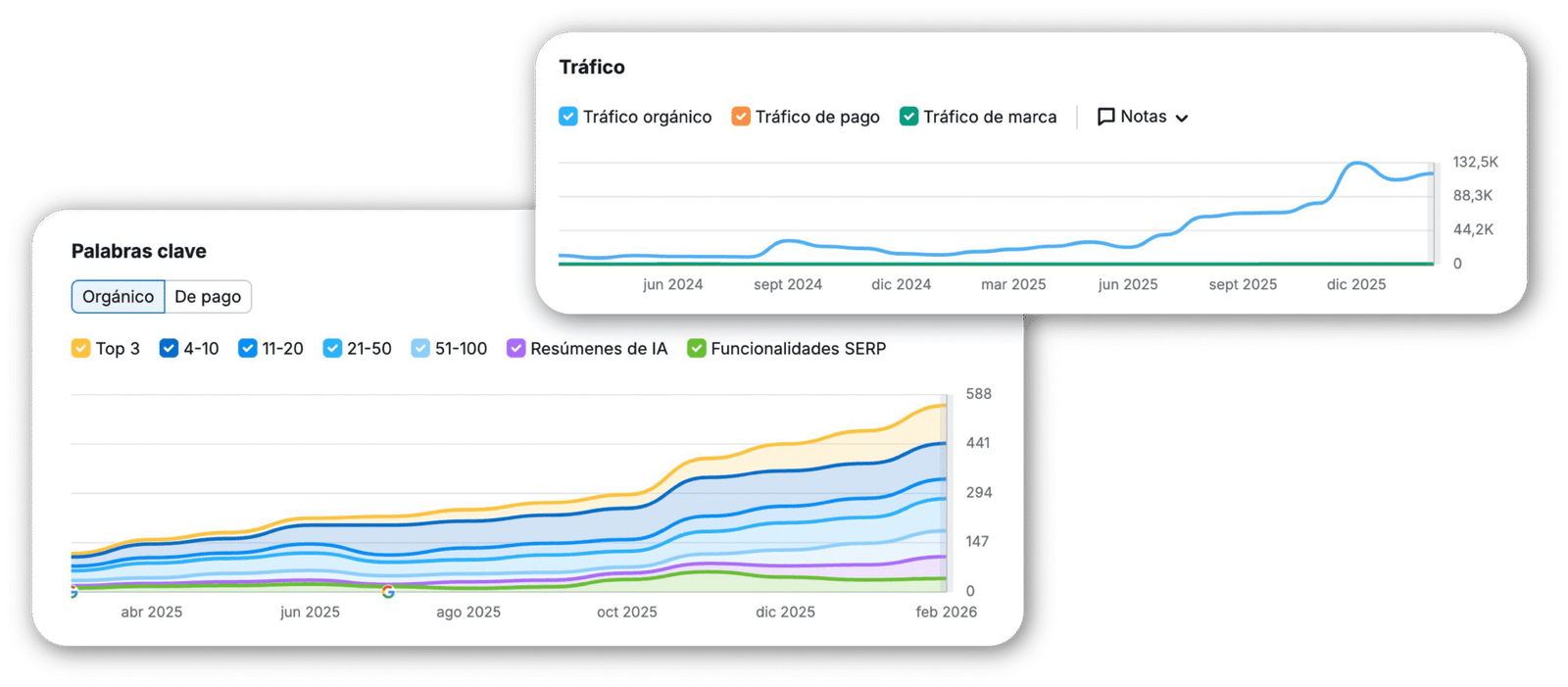Viewport: 1568px width, 687px height.
Task: Click the Google marker at the chart's left edge
Action: click(x=73, y=592)
